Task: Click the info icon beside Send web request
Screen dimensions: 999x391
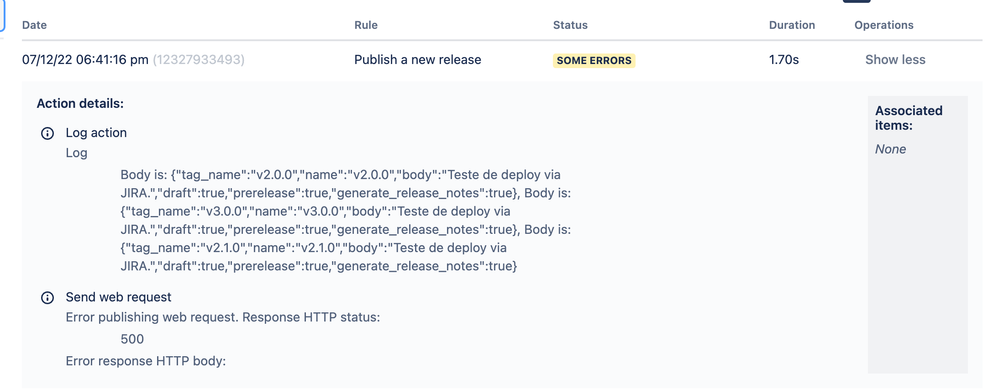Action: [x=47, y=298]
